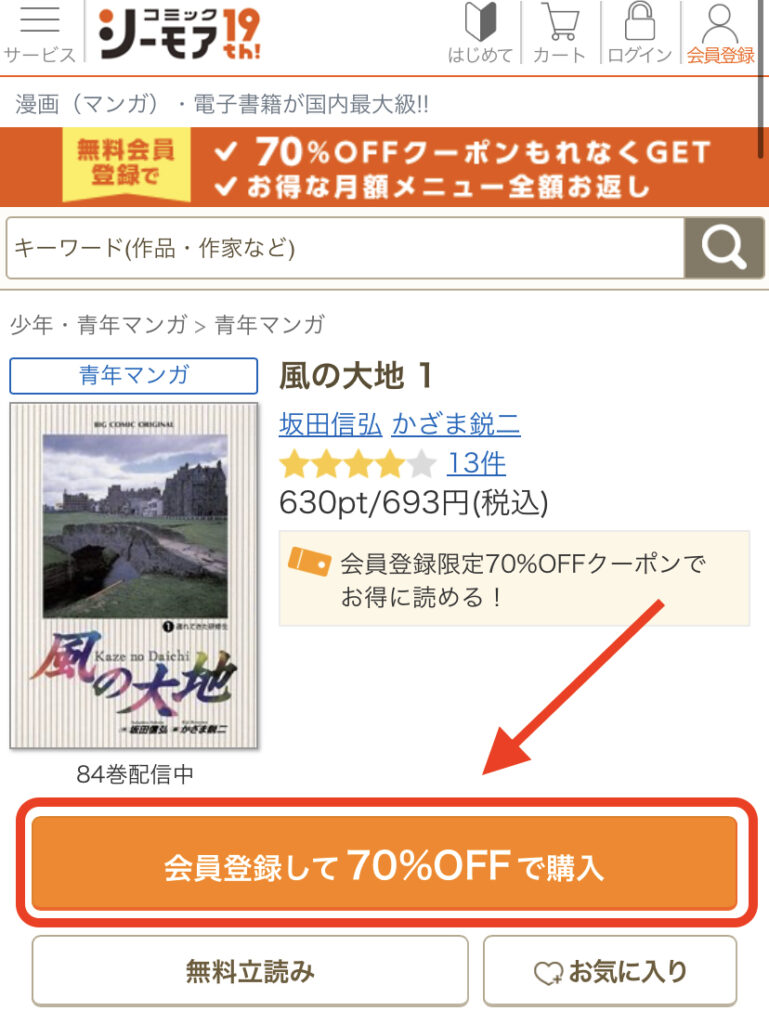
Task: Open the はじめて beginner guide icon
Action: (x=480, y=33)
